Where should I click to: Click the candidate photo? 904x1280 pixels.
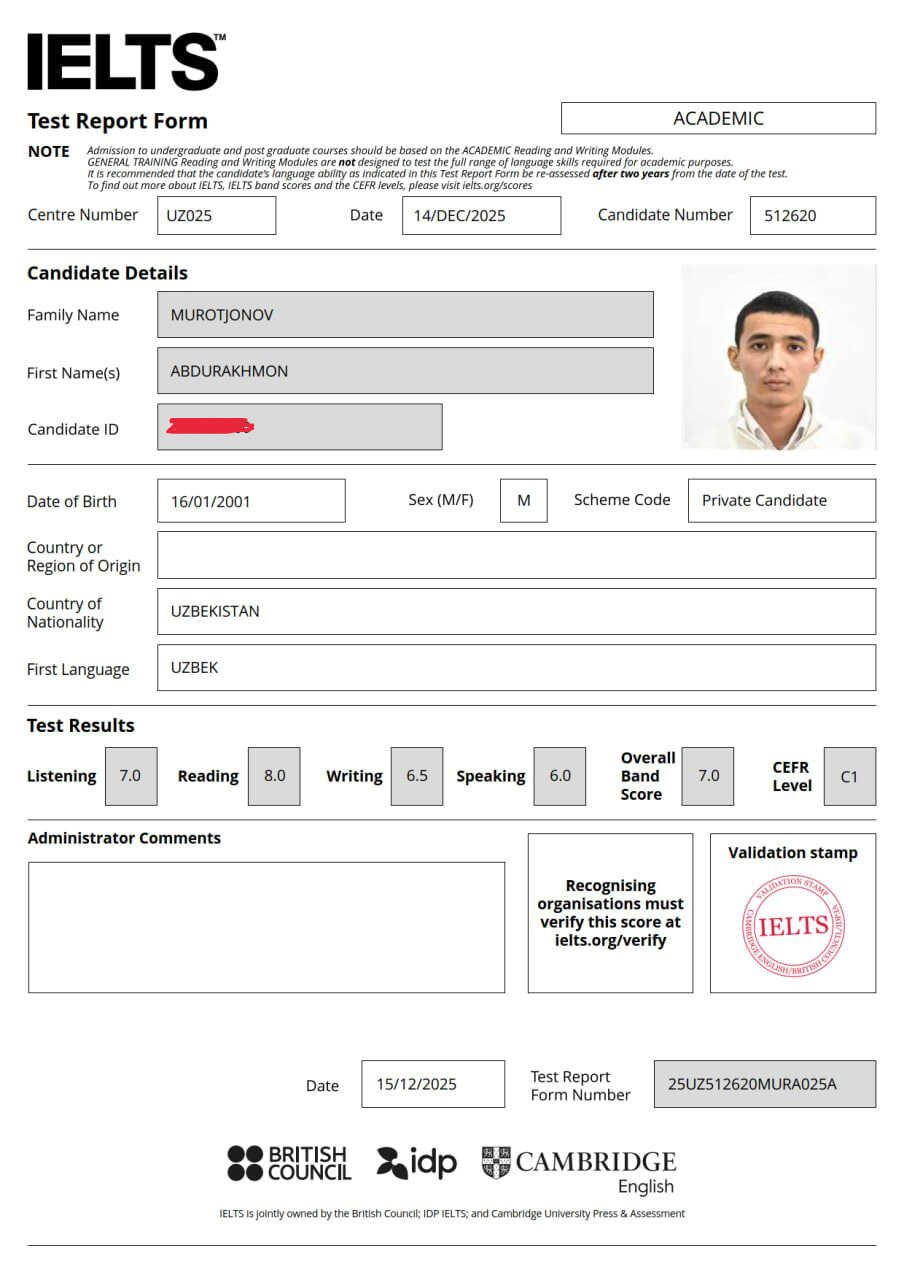(778, 357)
